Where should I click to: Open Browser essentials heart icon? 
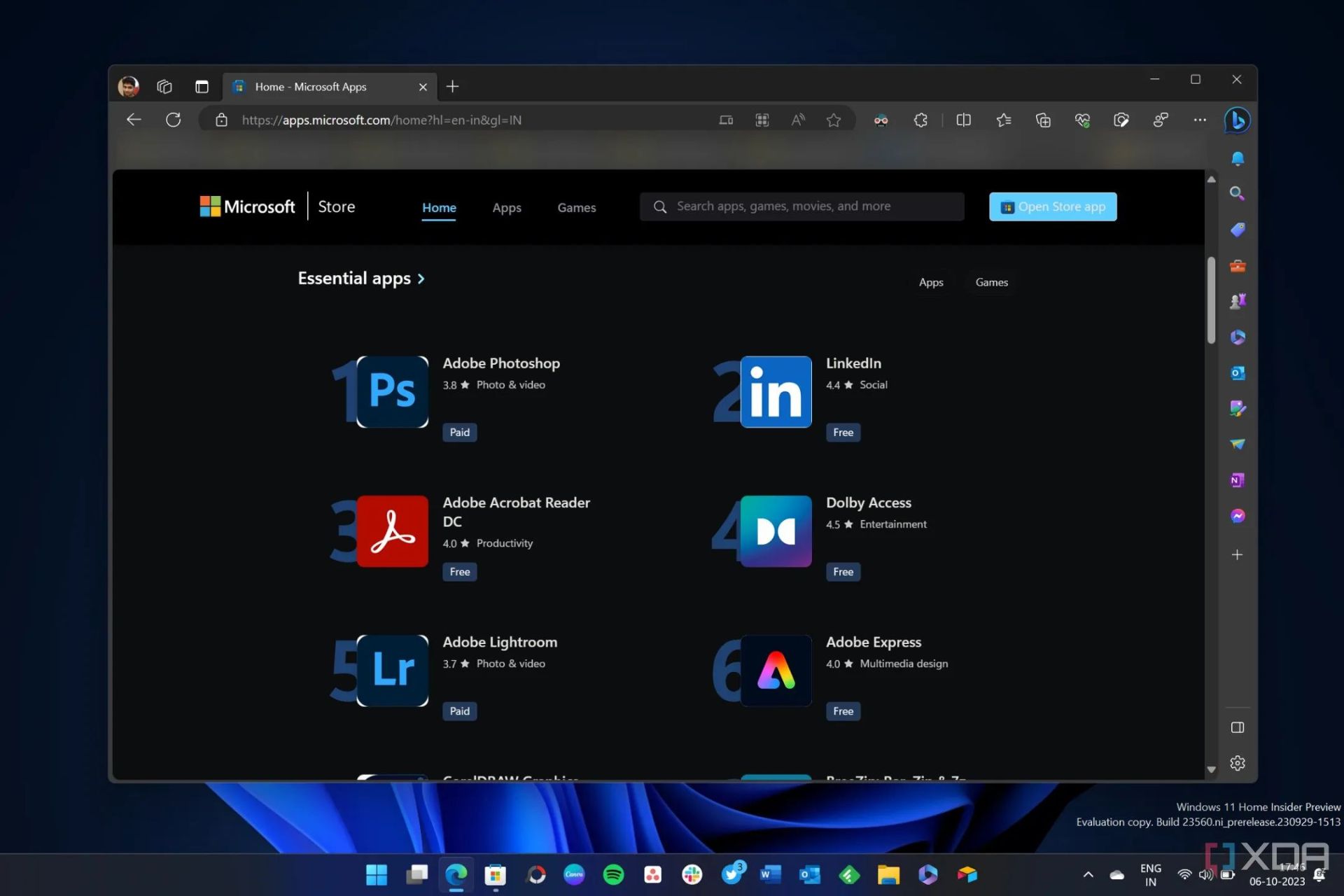tap(1082, 120)
